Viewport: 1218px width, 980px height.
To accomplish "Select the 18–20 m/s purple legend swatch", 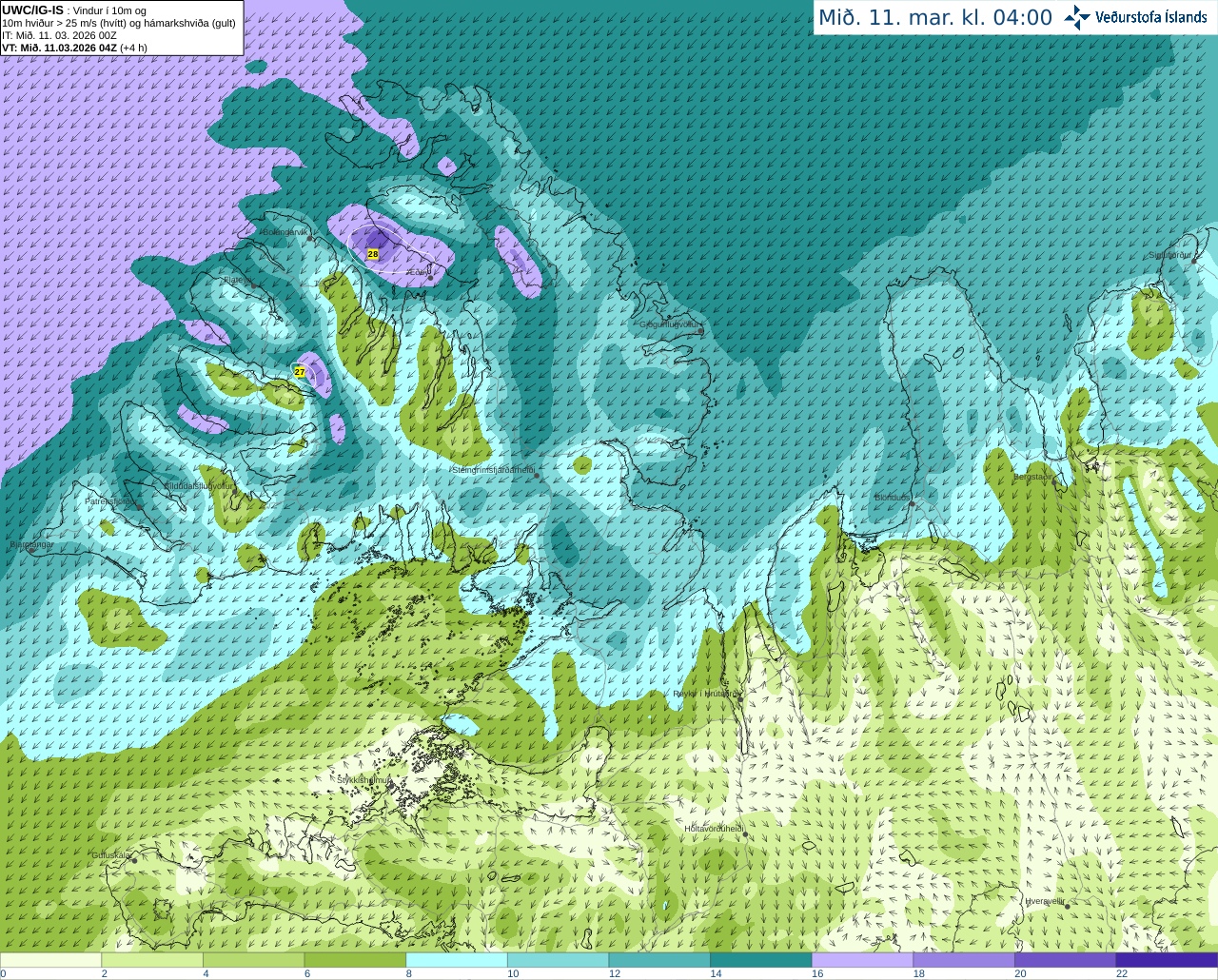I will pyautogui.click(x=964, y=960).
